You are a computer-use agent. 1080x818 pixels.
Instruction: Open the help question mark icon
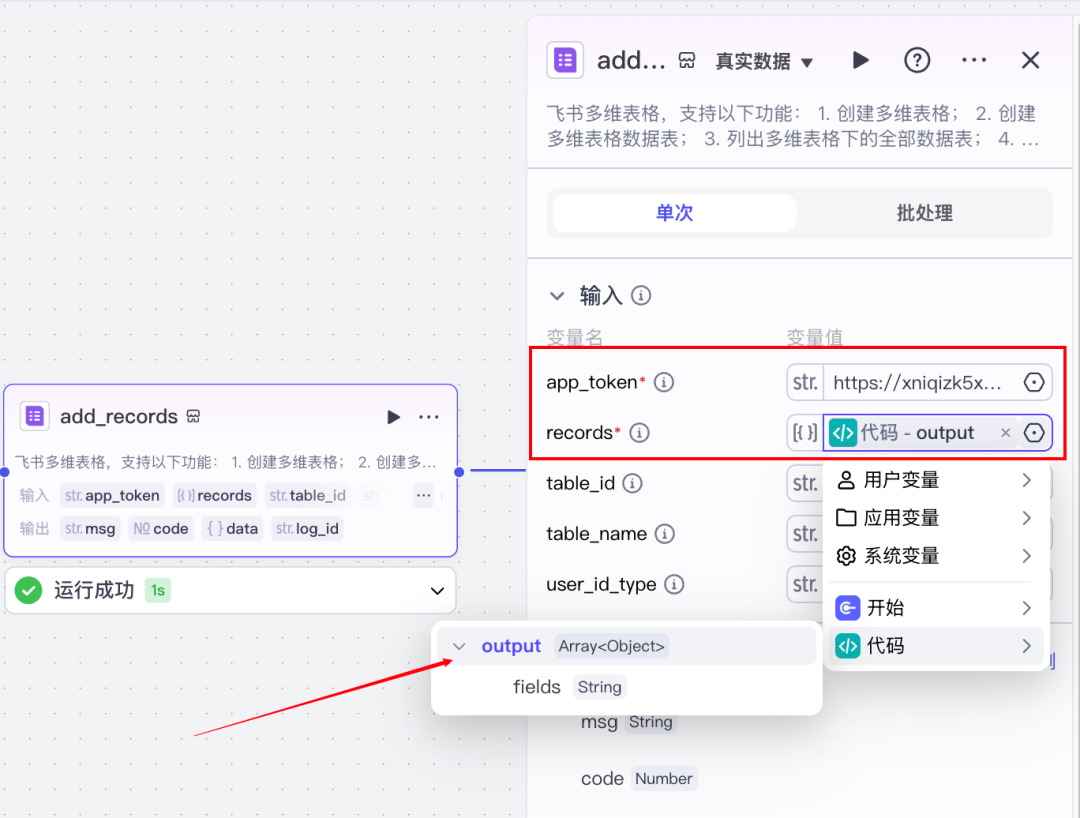coord(917,61)
